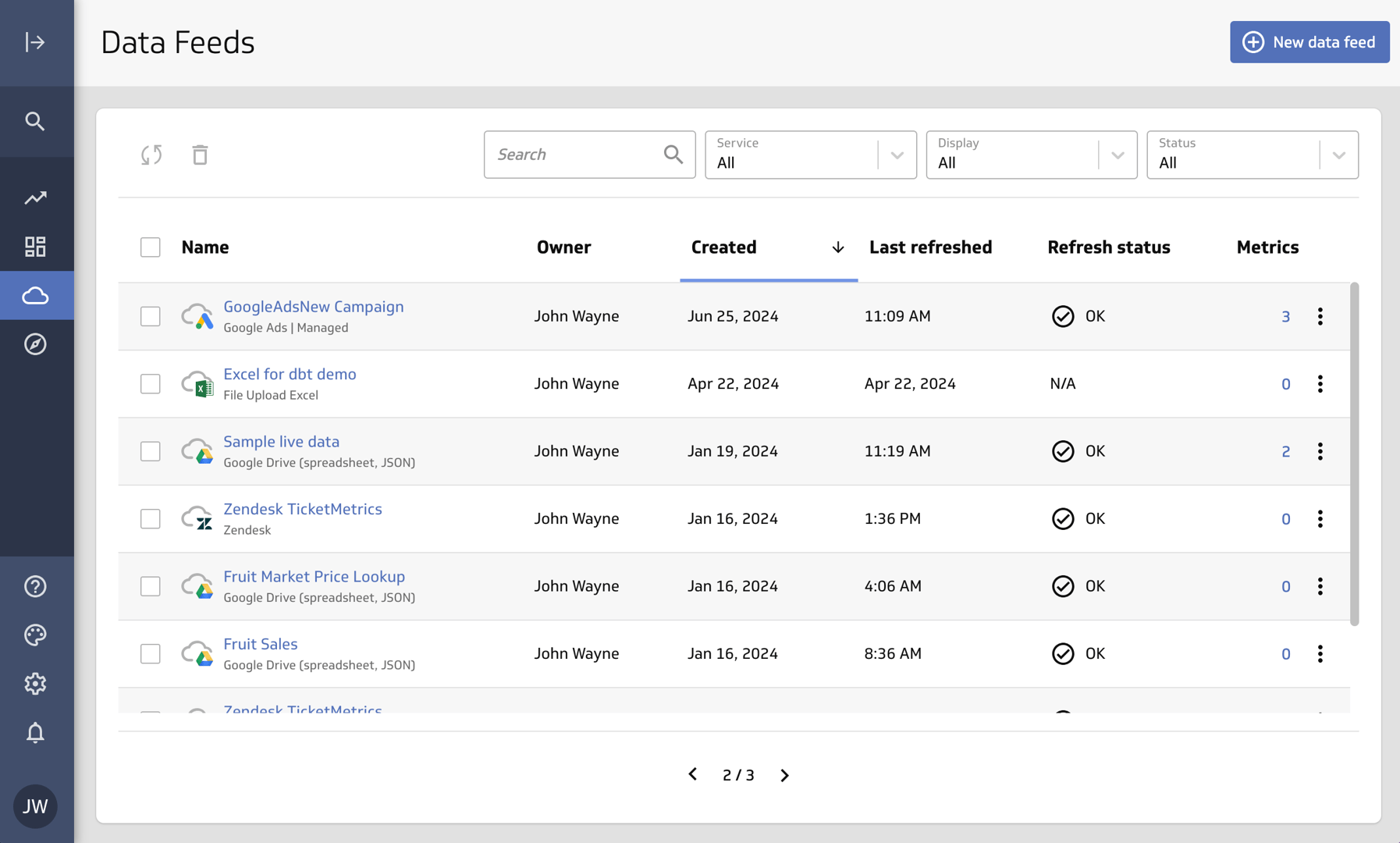Click the N/A refresh status cell

coord(1063,384)
